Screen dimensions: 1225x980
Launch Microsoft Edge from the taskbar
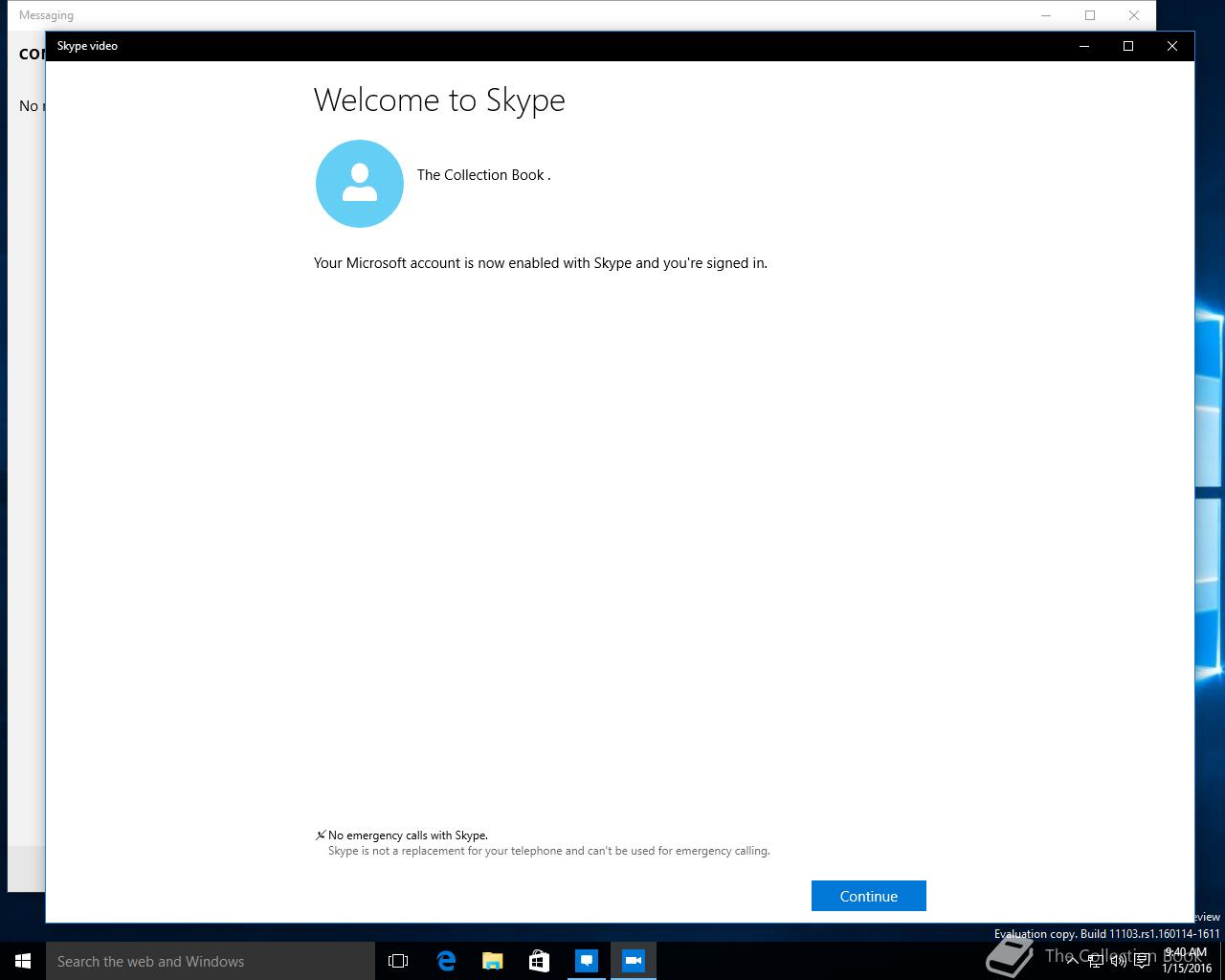(x=446, y=961)
